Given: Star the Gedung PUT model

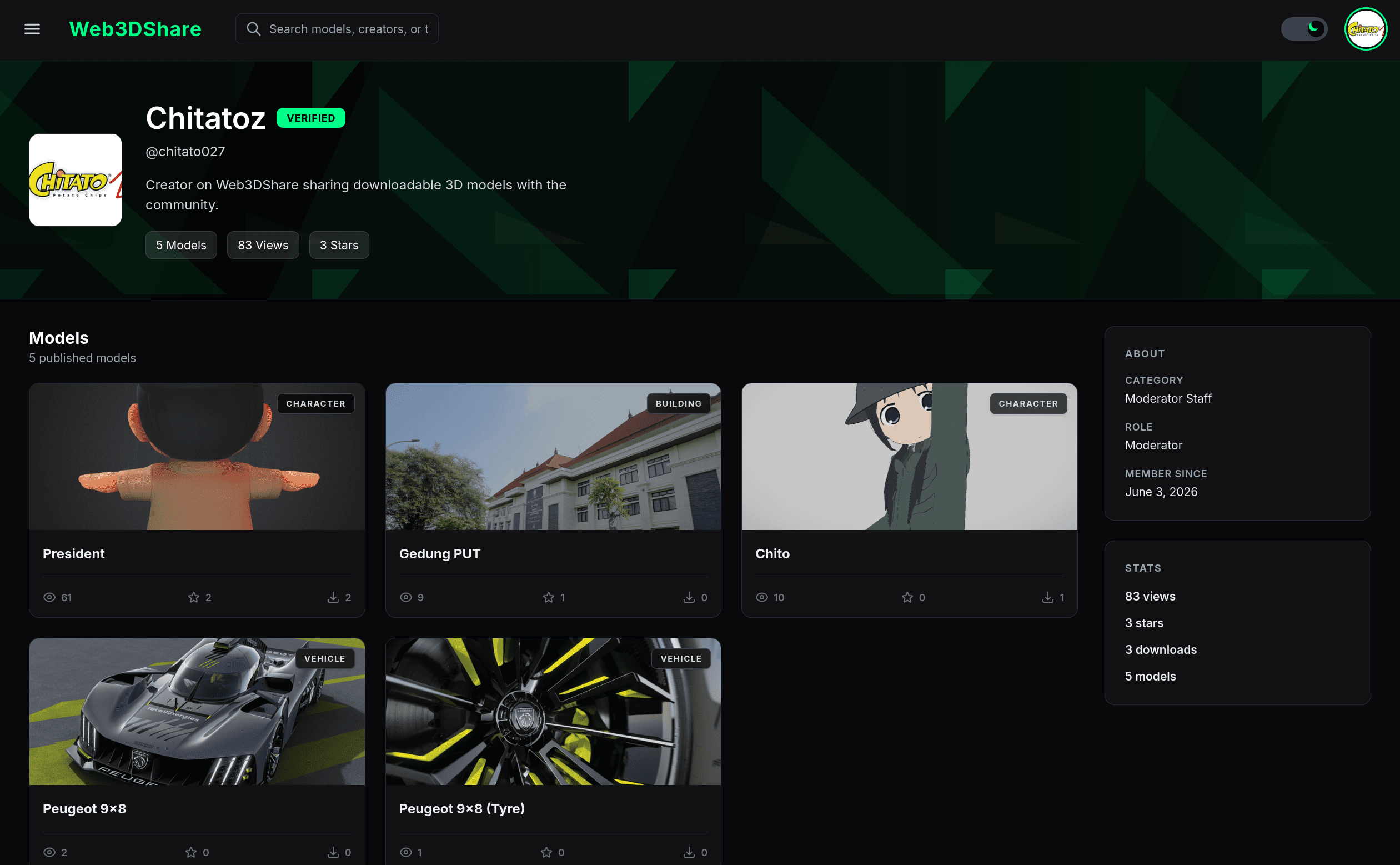Looking at the screenshot, I should (549, 597).
